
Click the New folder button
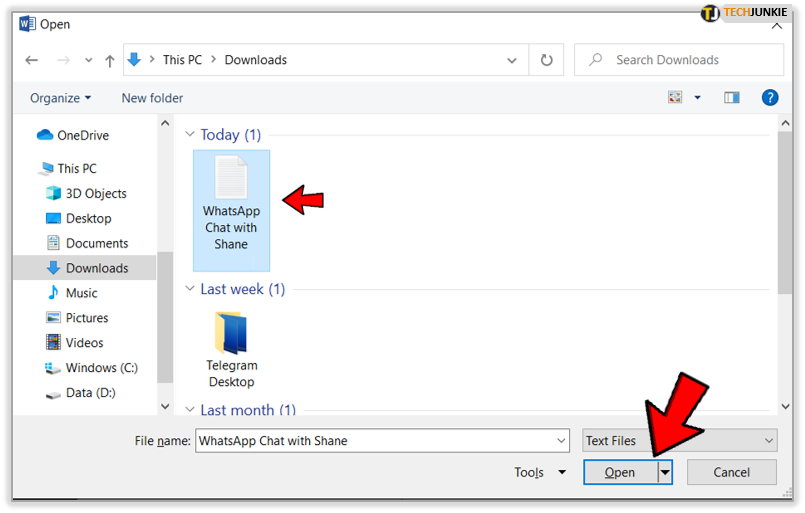tap(152, 98)
